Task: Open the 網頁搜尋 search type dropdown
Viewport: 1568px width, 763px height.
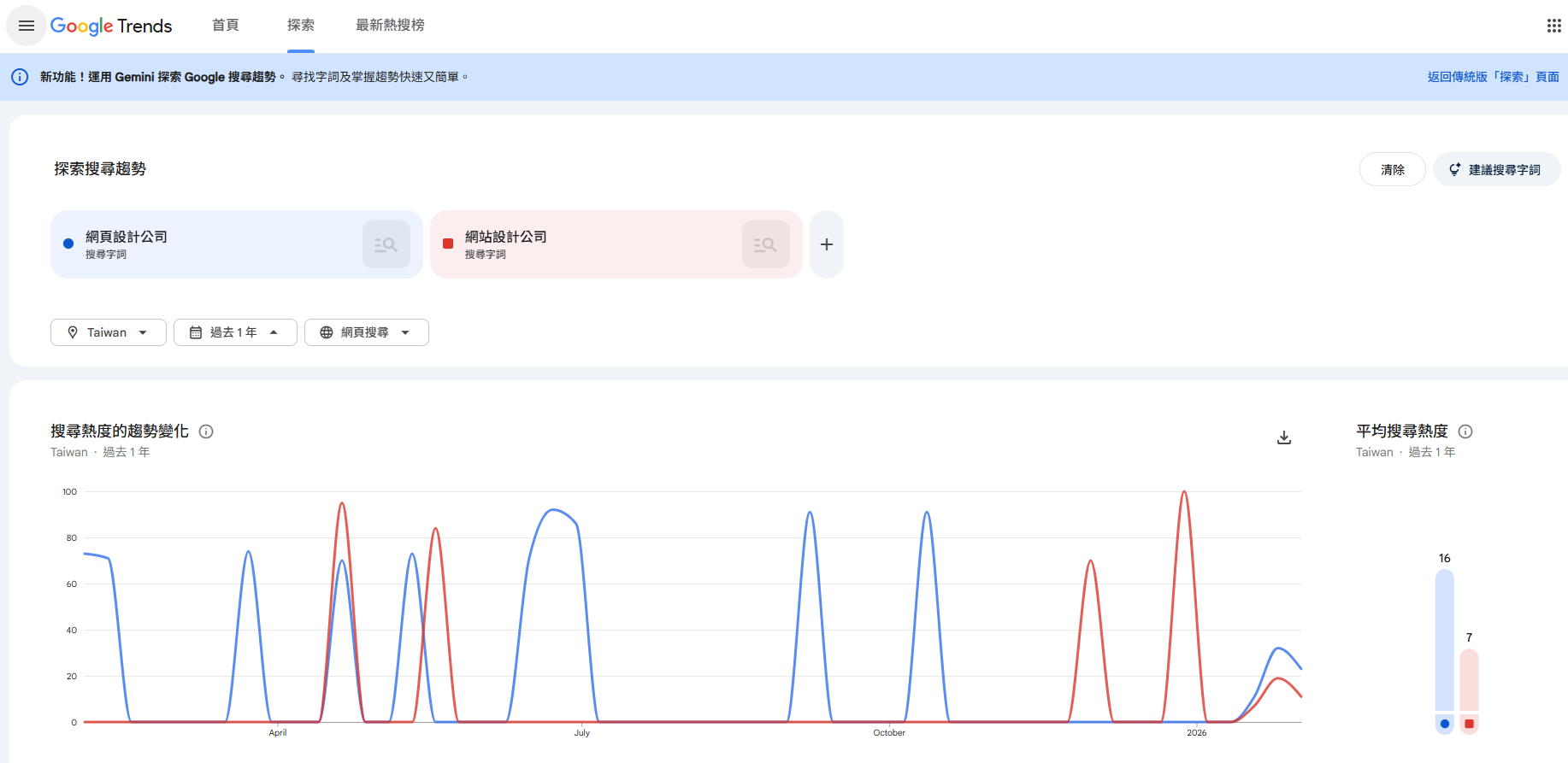Action: point(367,332)
